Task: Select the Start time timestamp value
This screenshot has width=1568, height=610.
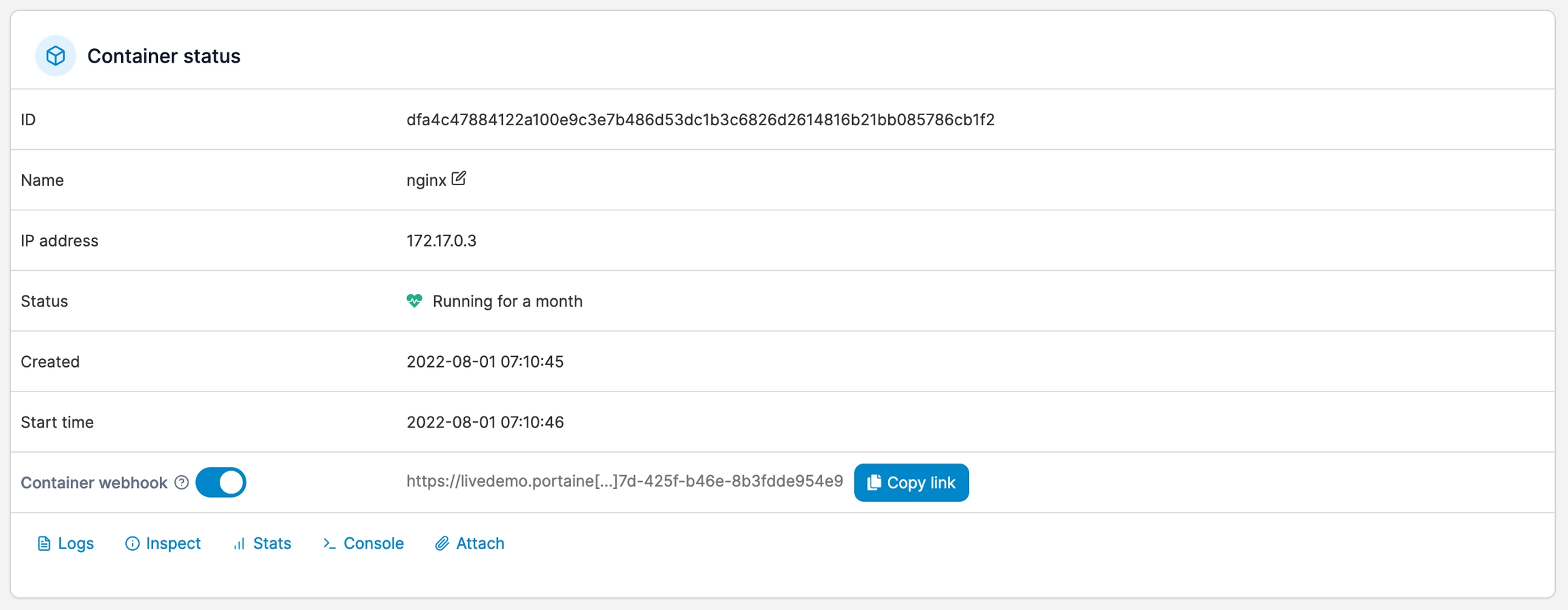Action: click(485, 422)
